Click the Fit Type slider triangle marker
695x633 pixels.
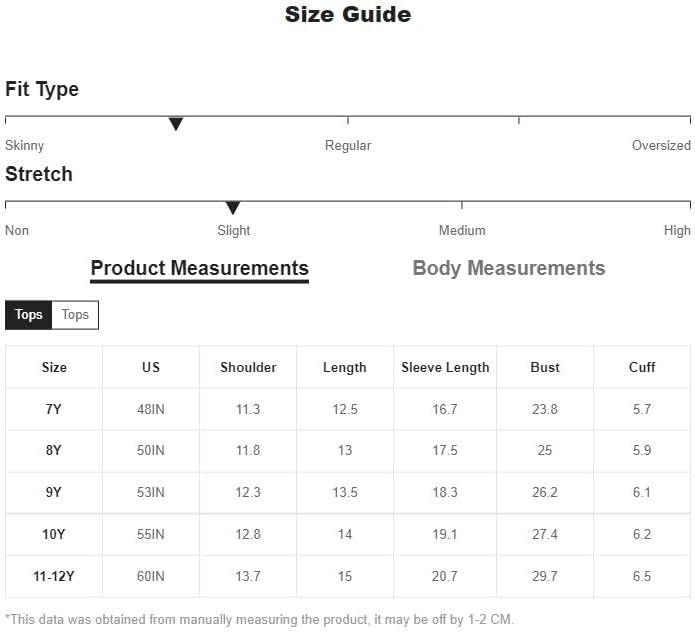pos(176,124)
